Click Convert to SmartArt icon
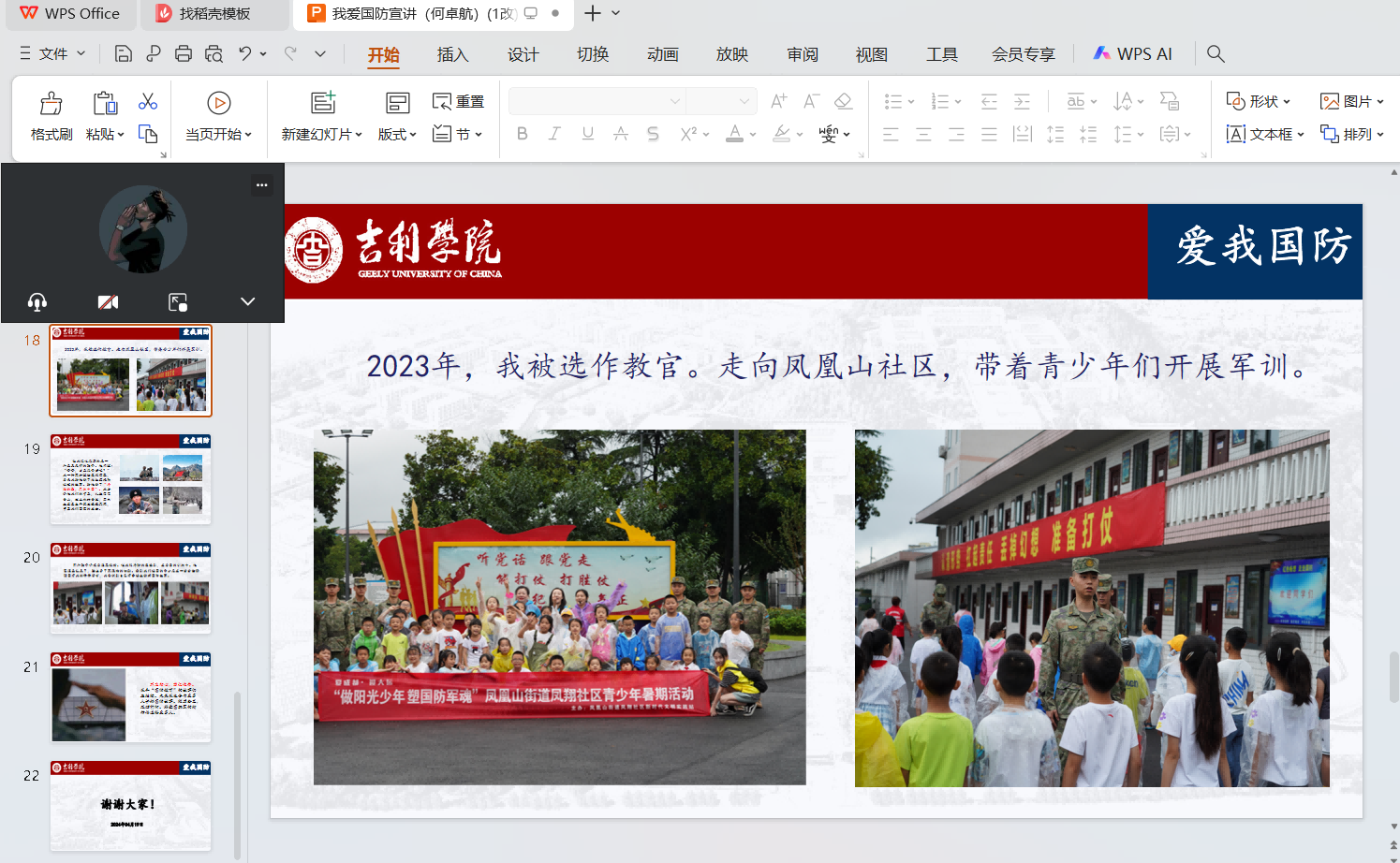 (x=1170, y=101)
